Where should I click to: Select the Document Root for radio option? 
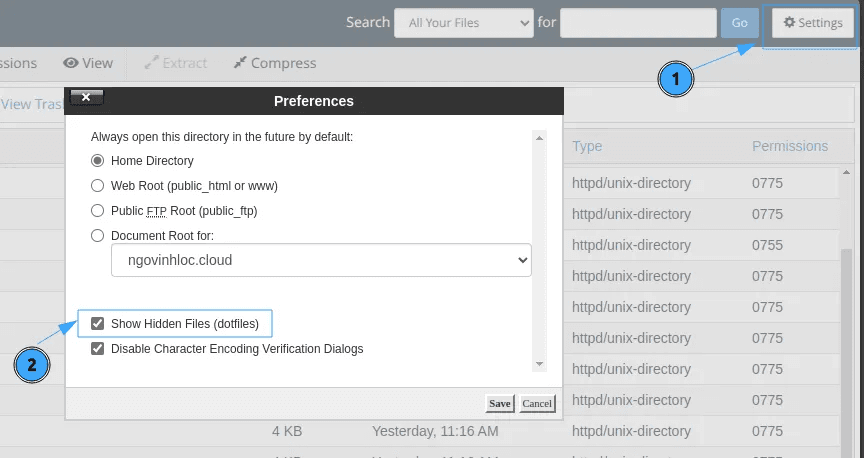97,236
